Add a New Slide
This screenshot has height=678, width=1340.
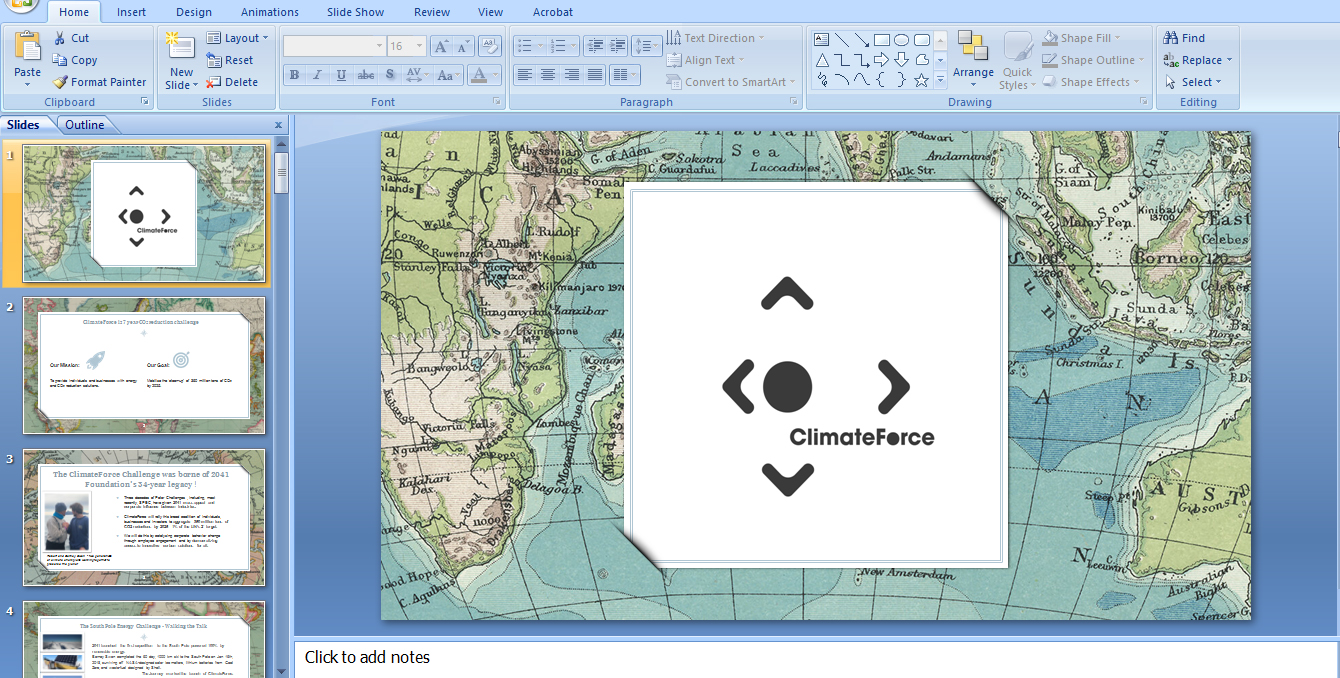[181, 60]
